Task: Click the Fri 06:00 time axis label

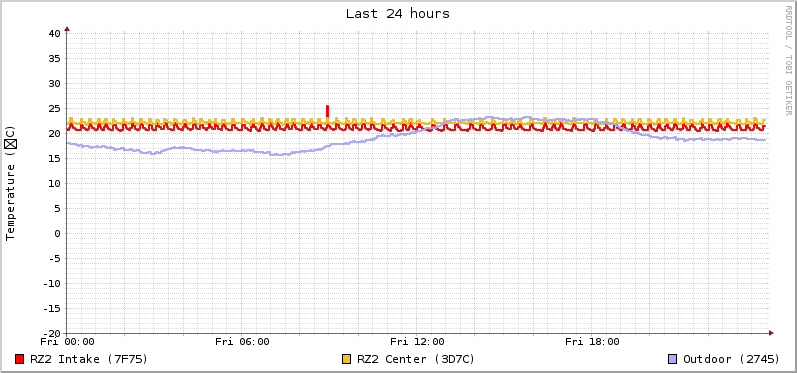Action: tap(242, 341)
